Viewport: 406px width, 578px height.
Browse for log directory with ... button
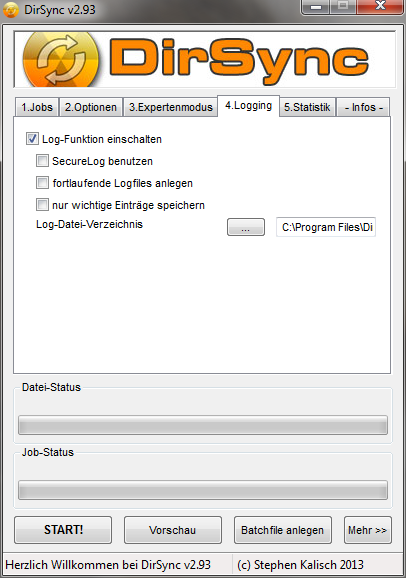pos(246,227)
